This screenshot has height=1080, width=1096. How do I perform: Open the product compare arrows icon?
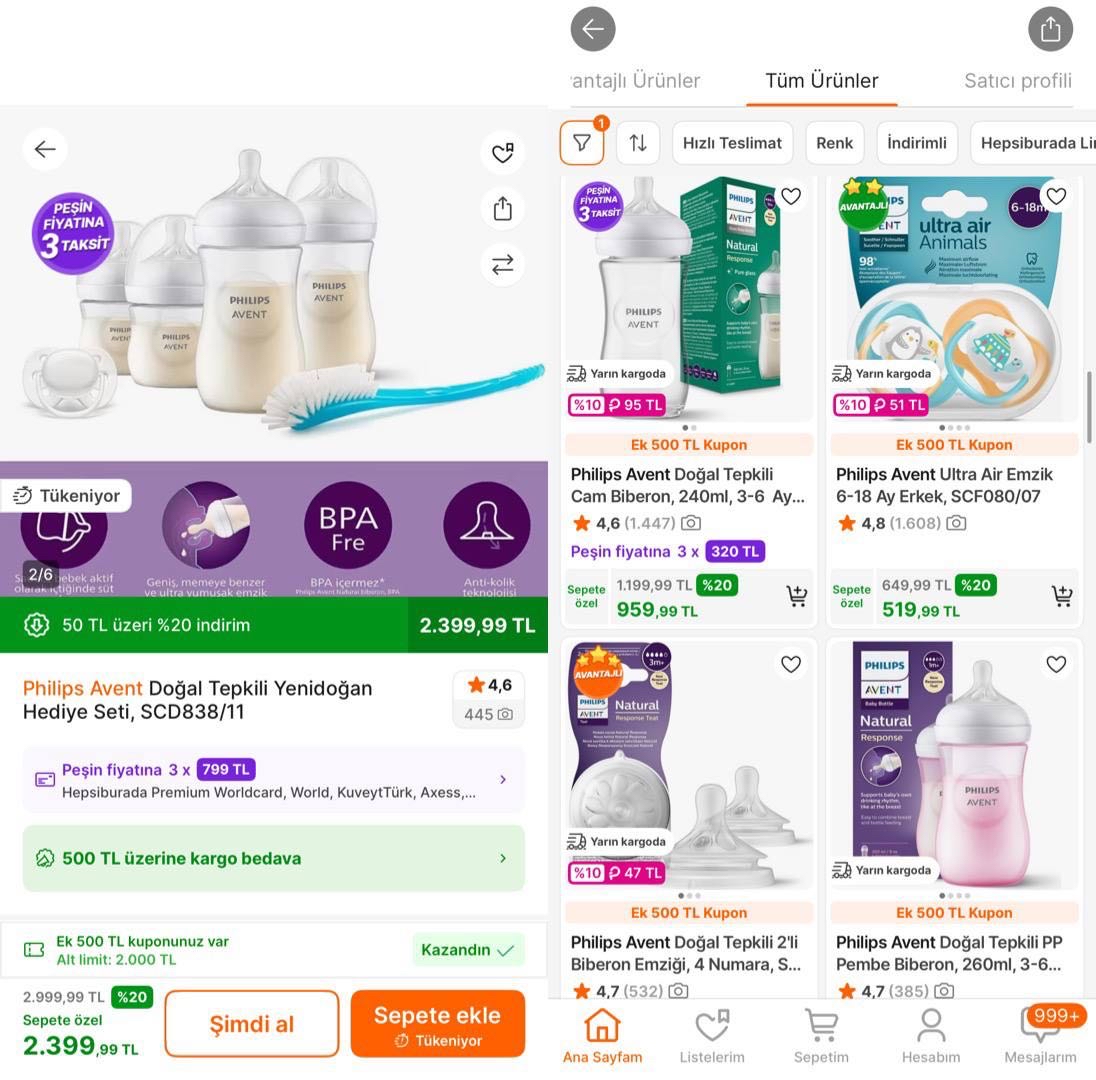[x=503, y=264]
